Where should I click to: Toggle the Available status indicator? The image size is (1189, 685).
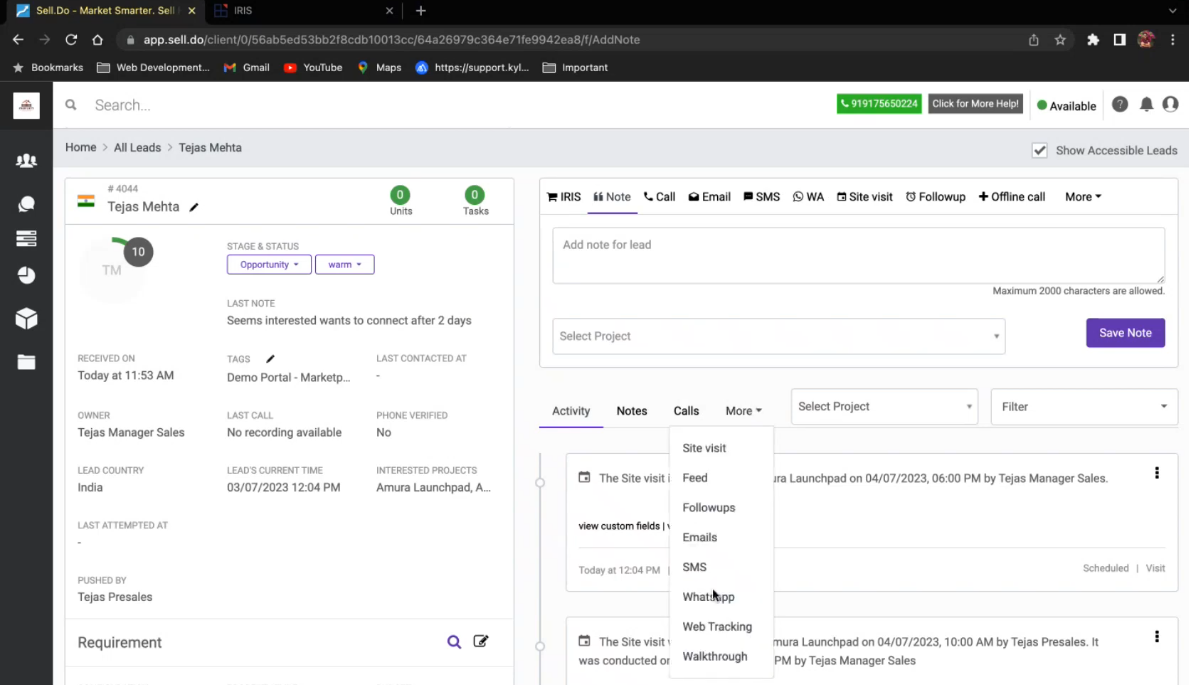pyautogui.click(x=1066, y=105)
